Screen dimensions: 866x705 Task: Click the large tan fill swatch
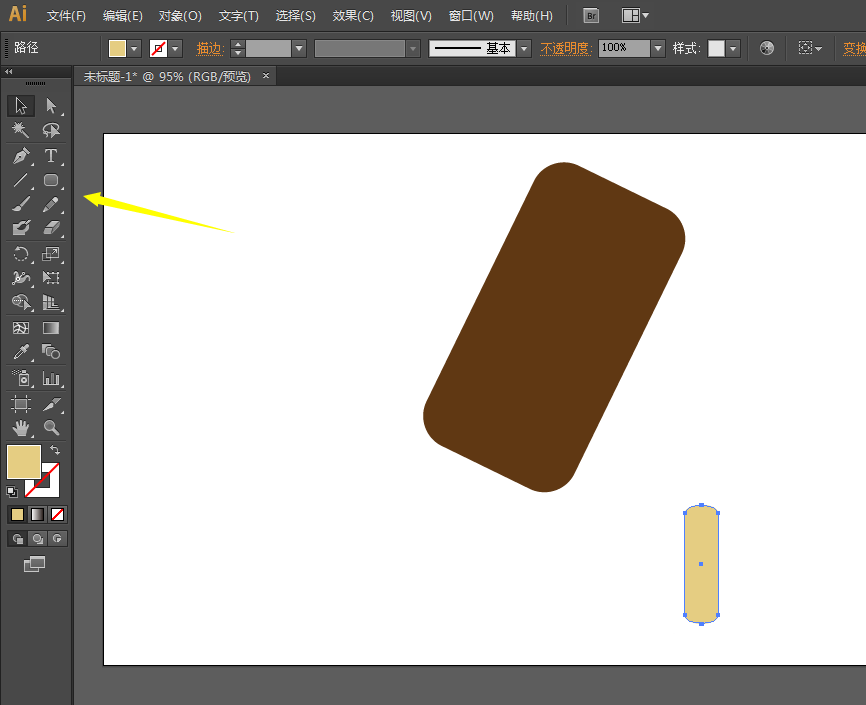(23, 461)
